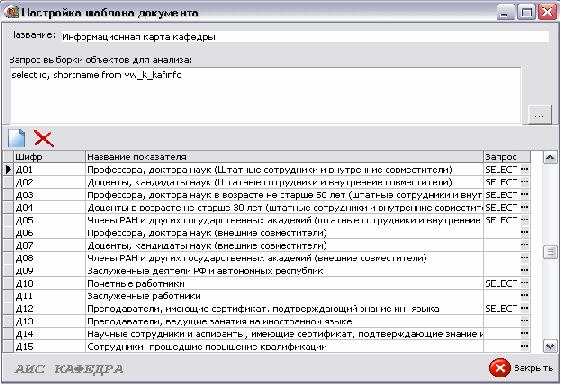Open query ellipsis for row Д08
The height and width of the screenshot is (385, 561).
[x=525, y=258]
